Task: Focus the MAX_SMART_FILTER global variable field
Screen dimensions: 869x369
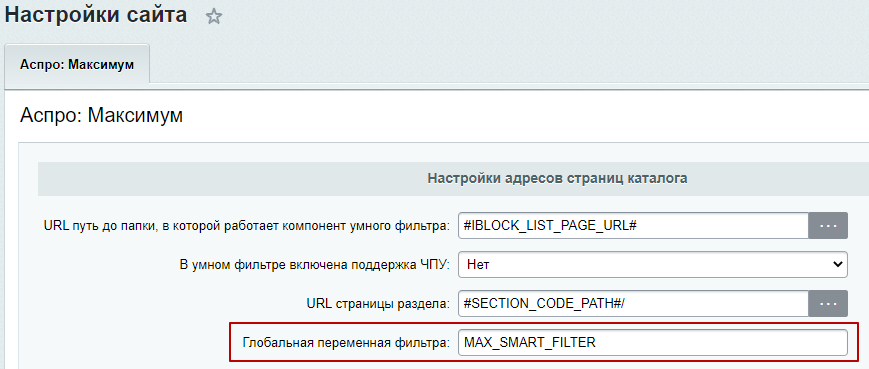Action: [653, 342]
